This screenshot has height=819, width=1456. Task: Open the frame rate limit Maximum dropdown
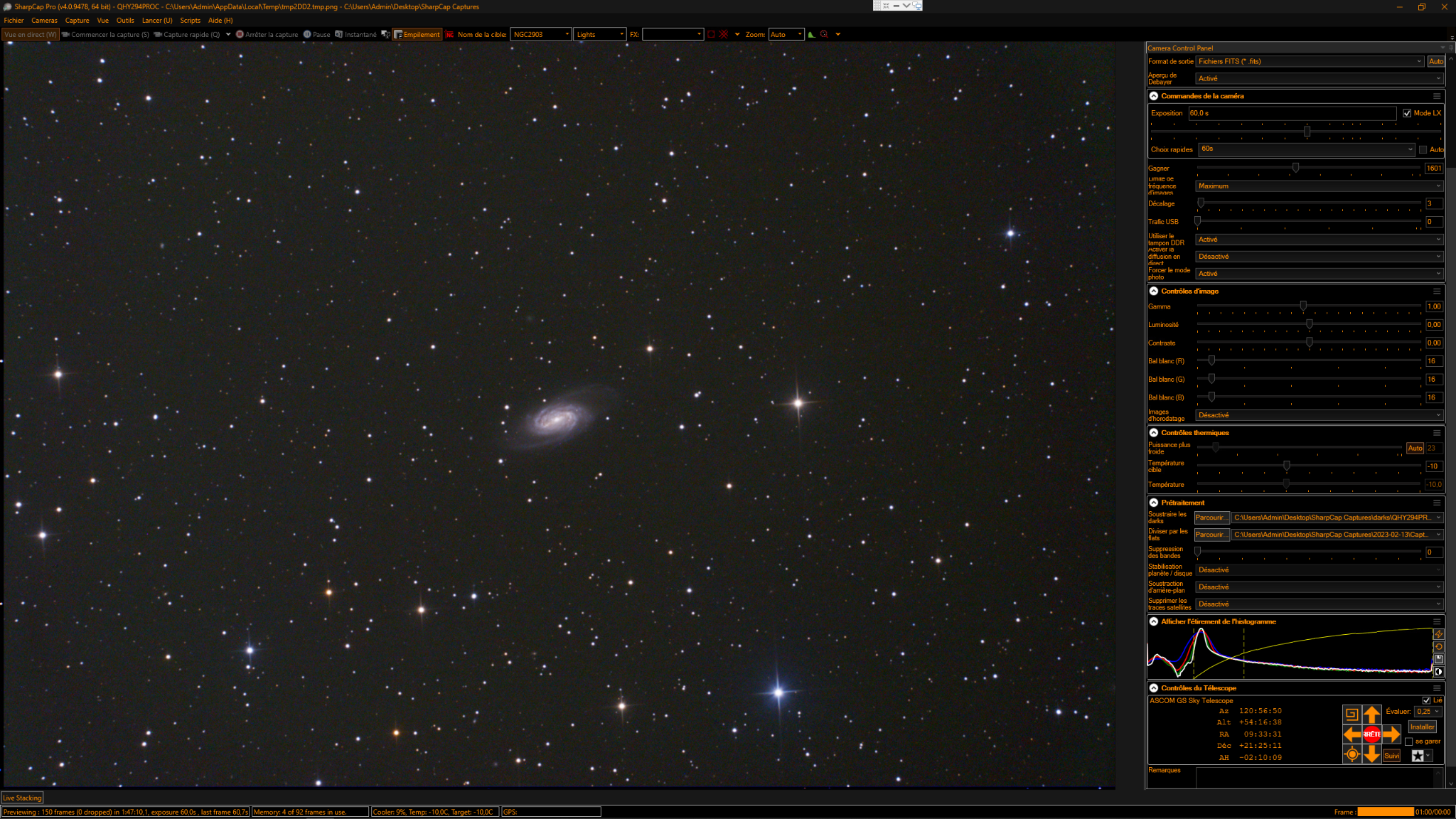click(x=1319, y=186)
